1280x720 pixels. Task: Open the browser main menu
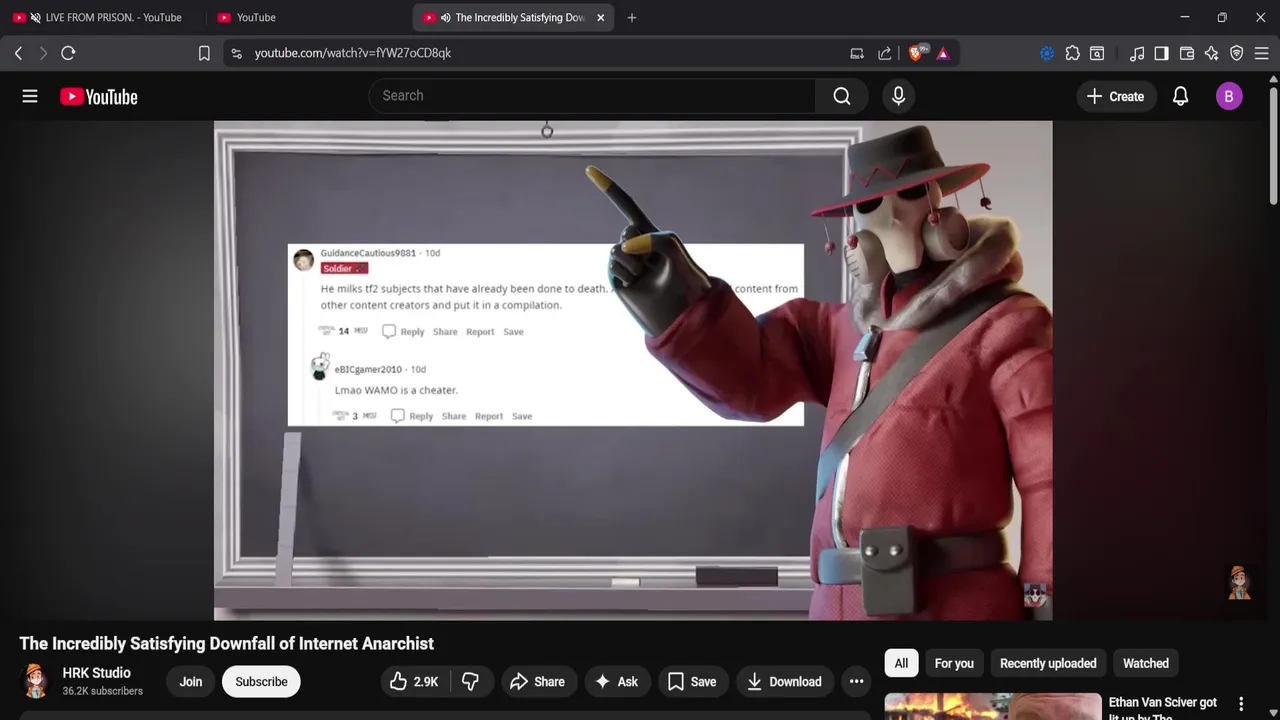tap(1261, 53)
